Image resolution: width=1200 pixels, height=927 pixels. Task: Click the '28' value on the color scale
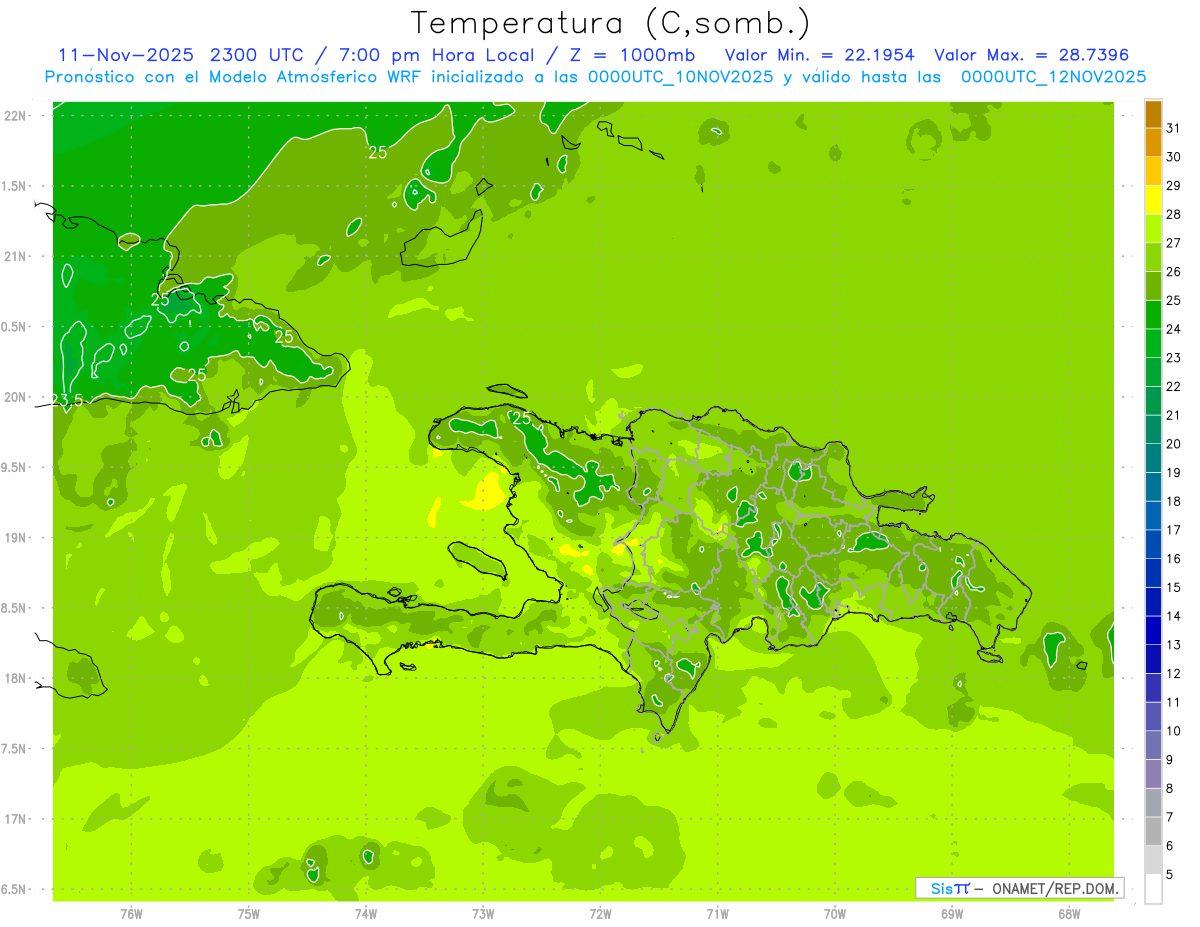[1174, 214]
